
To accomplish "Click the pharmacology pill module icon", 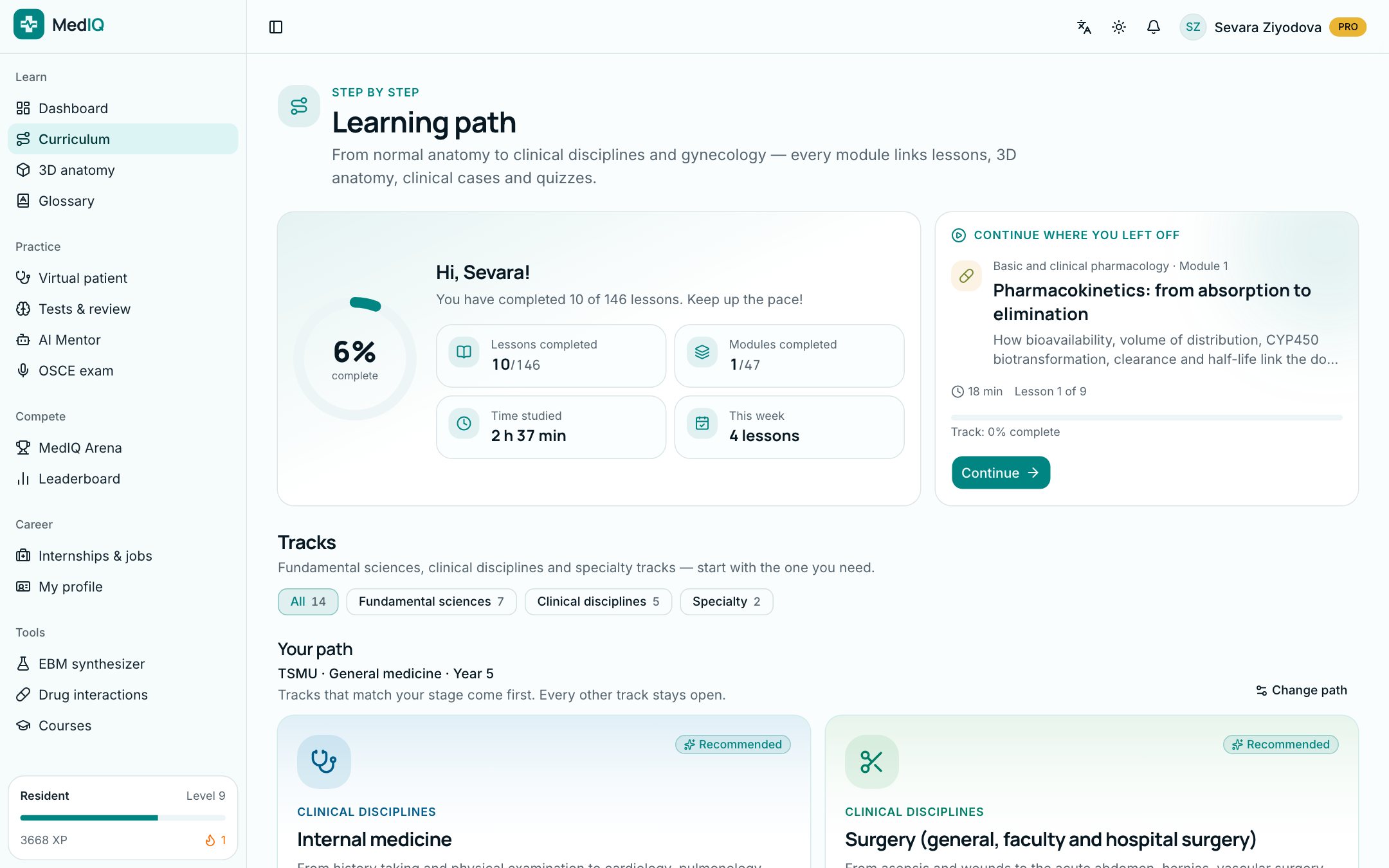I will [x=967, y=276].
